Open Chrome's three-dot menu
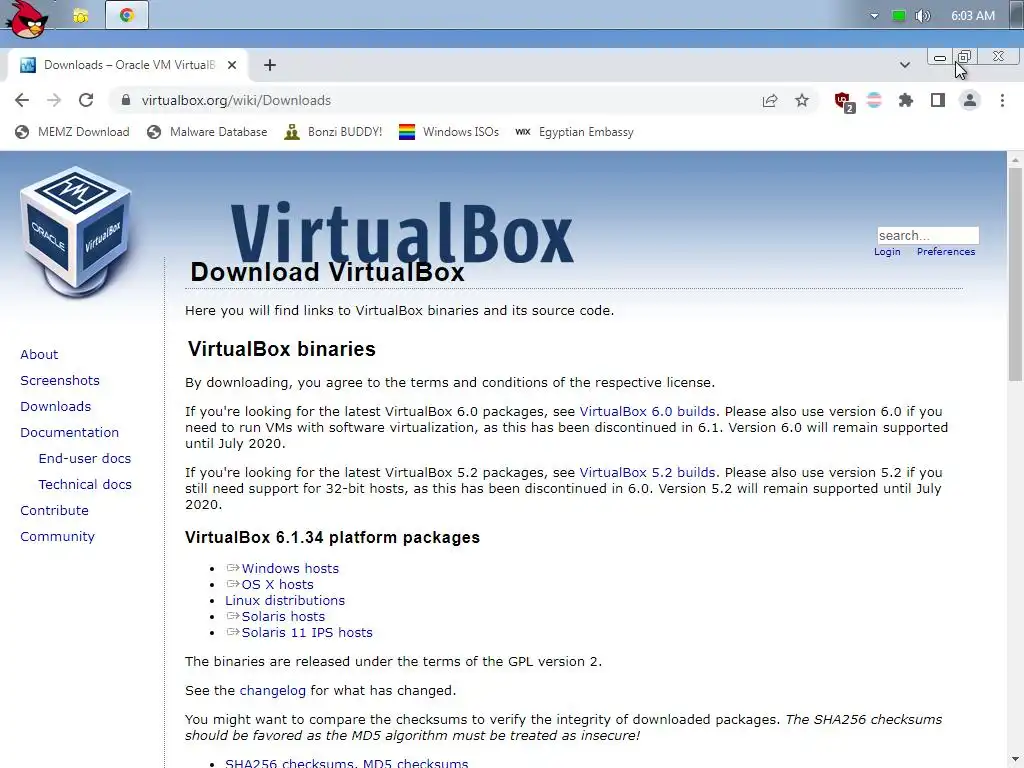1024x768 pixels. 1002,100
